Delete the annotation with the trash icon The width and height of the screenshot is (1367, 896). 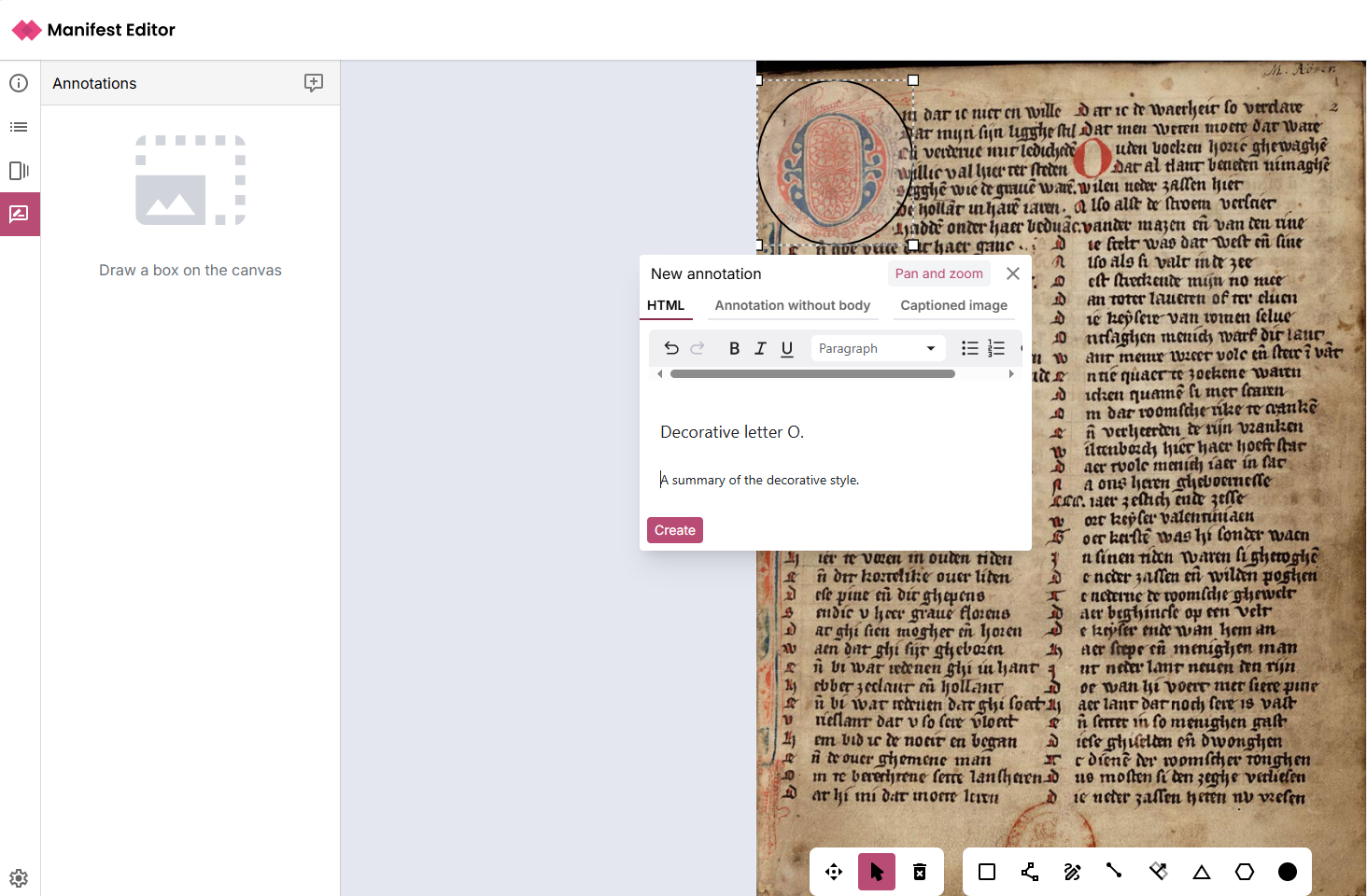tap(919, 872)
